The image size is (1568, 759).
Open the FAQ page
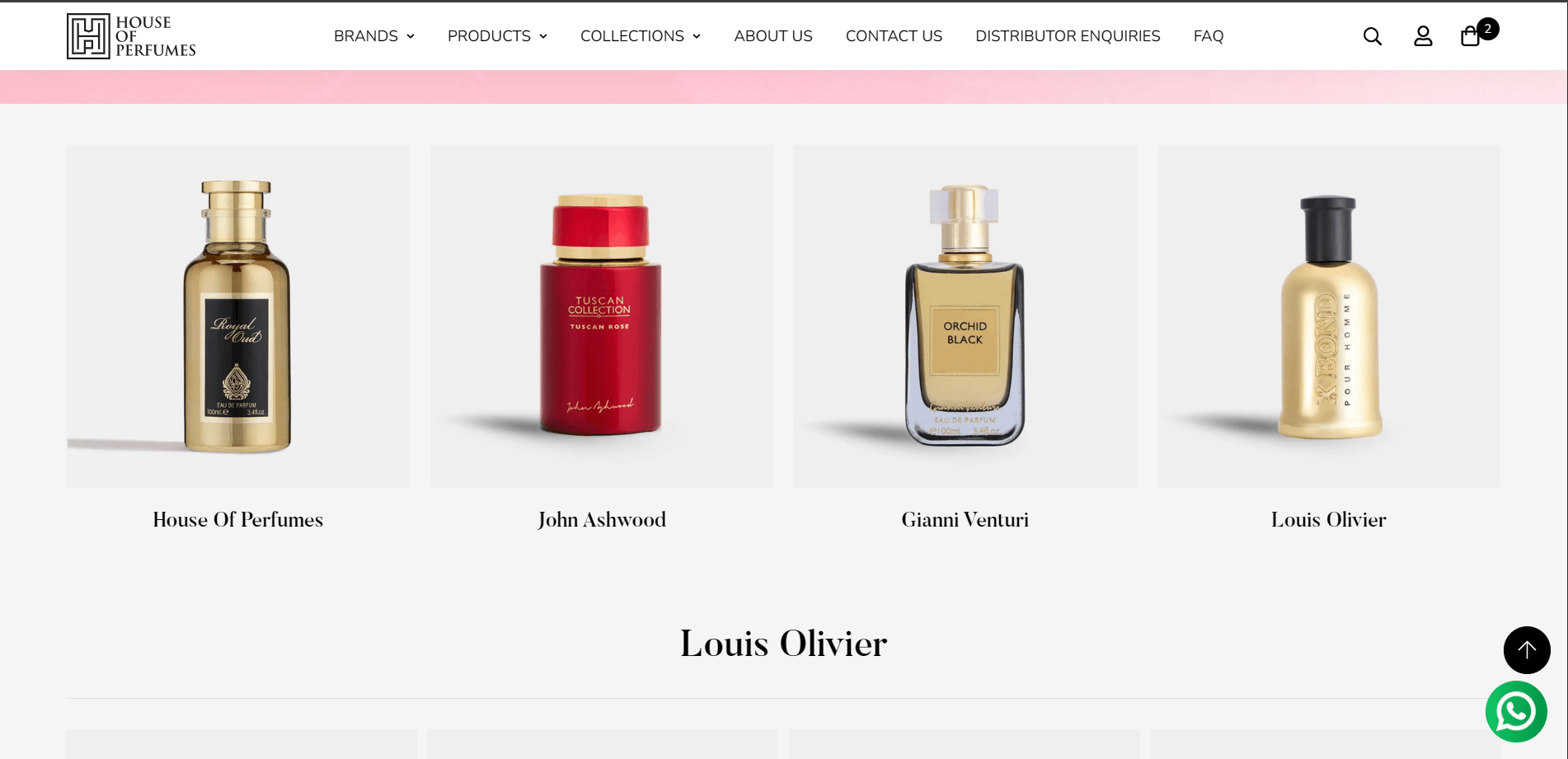(1209, 36)
